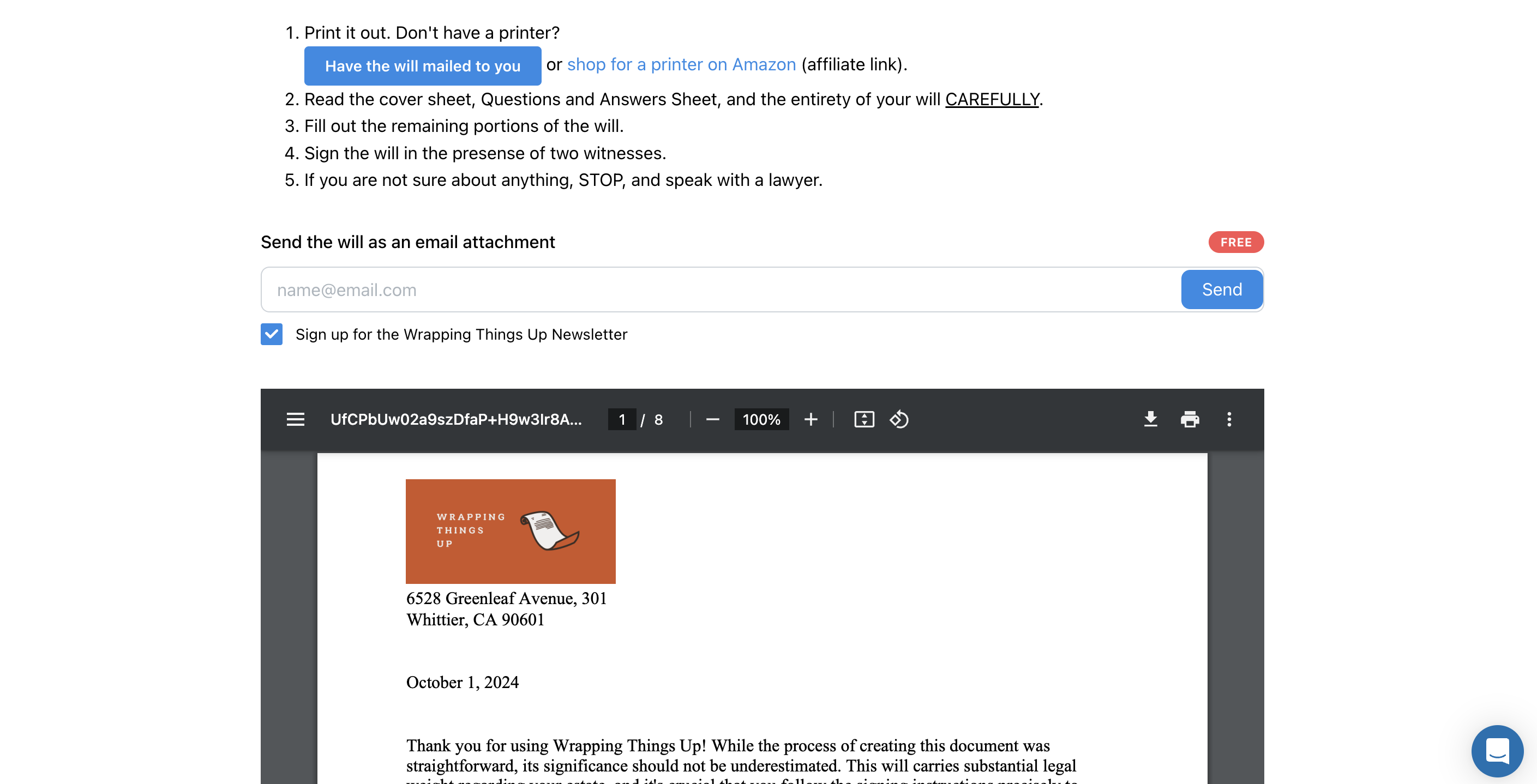The width and height of the screenshot is (1537, 784).
Task: Click Fill out the remaining portions of the will
Action: (x=464, y=126)
